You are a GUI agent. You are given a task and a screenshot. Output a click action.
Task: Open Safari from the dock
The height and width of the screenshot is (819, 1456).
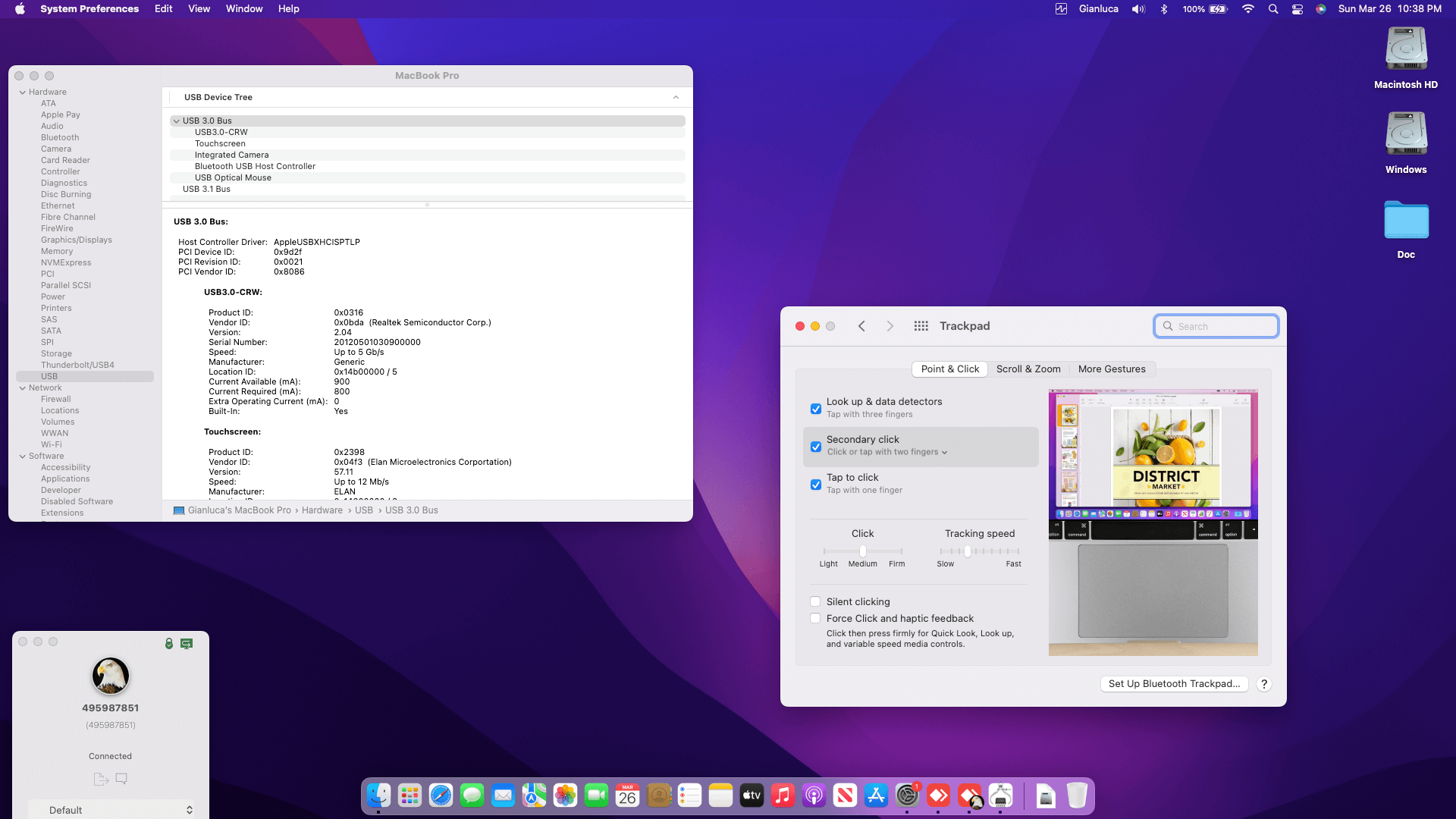[x=441, y=795]
